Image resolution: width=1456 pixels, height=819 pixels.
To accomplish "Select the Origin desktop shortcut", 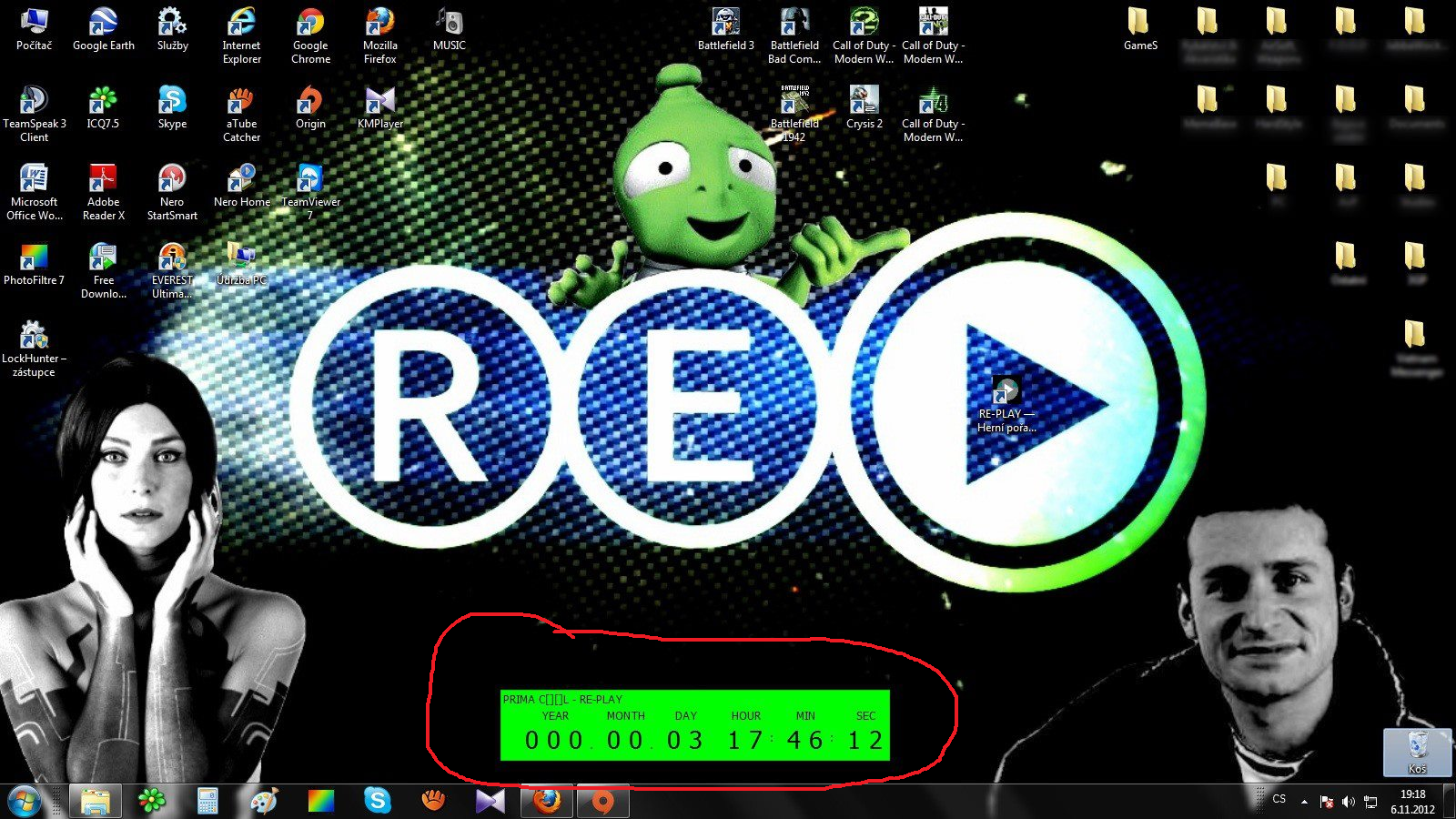I will tap(310, 107).
